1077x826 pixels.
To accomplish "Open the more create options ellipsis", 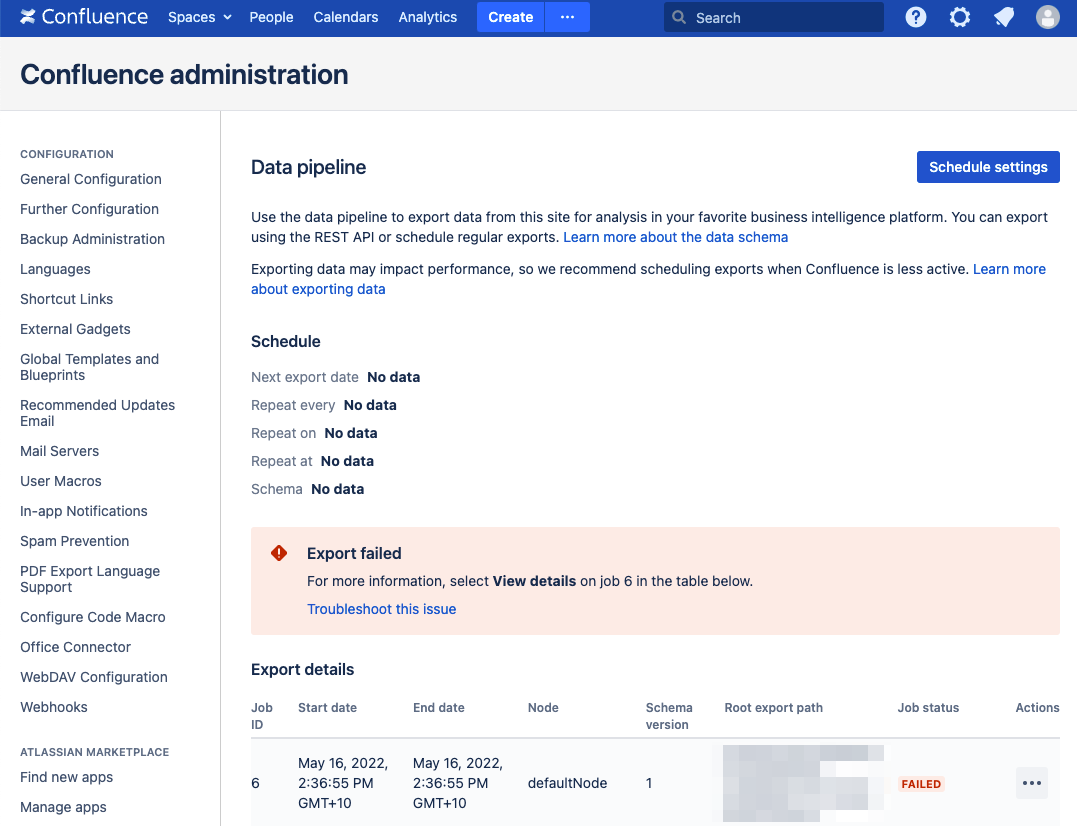I will tap(567, 17).
